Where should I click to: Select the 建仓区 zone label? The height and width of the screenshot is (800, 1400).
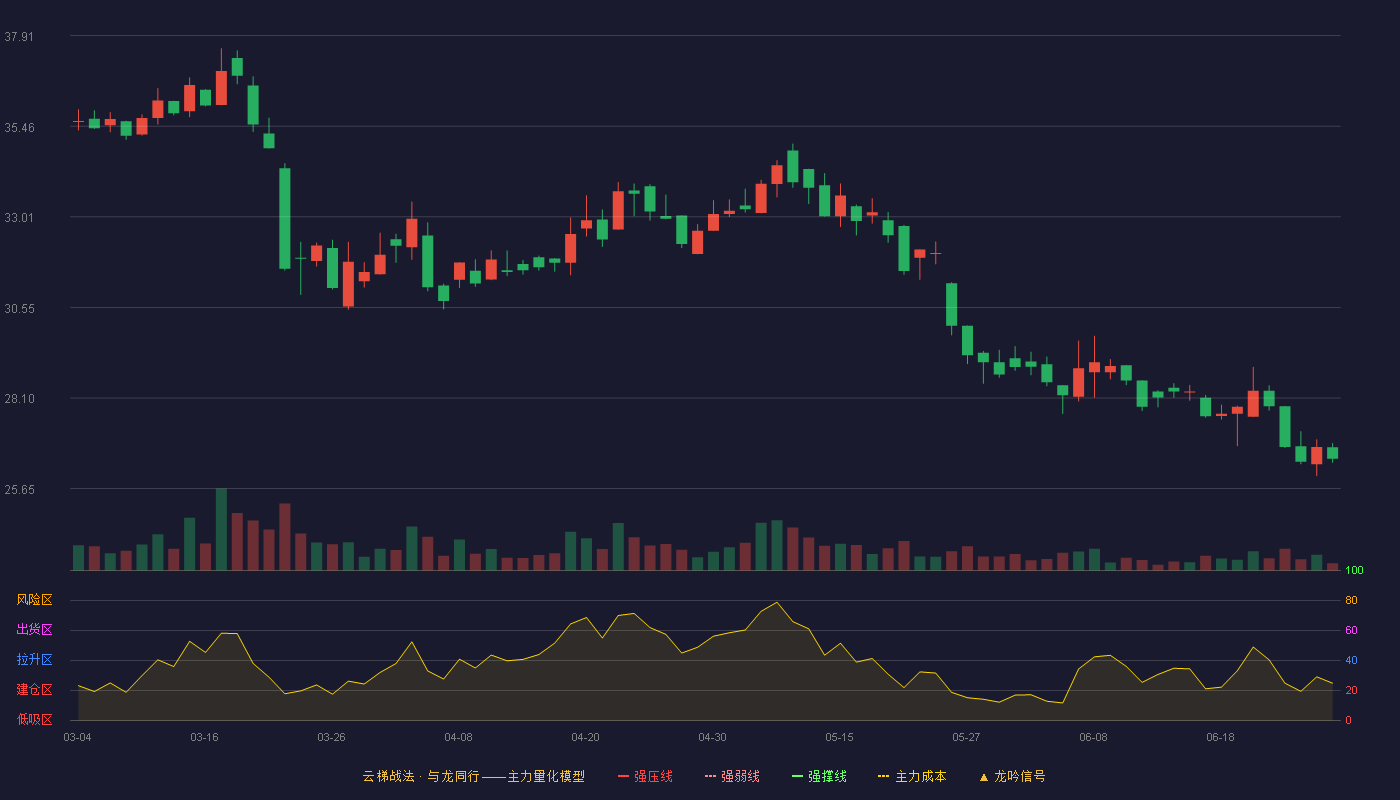[x=34, y=690]
